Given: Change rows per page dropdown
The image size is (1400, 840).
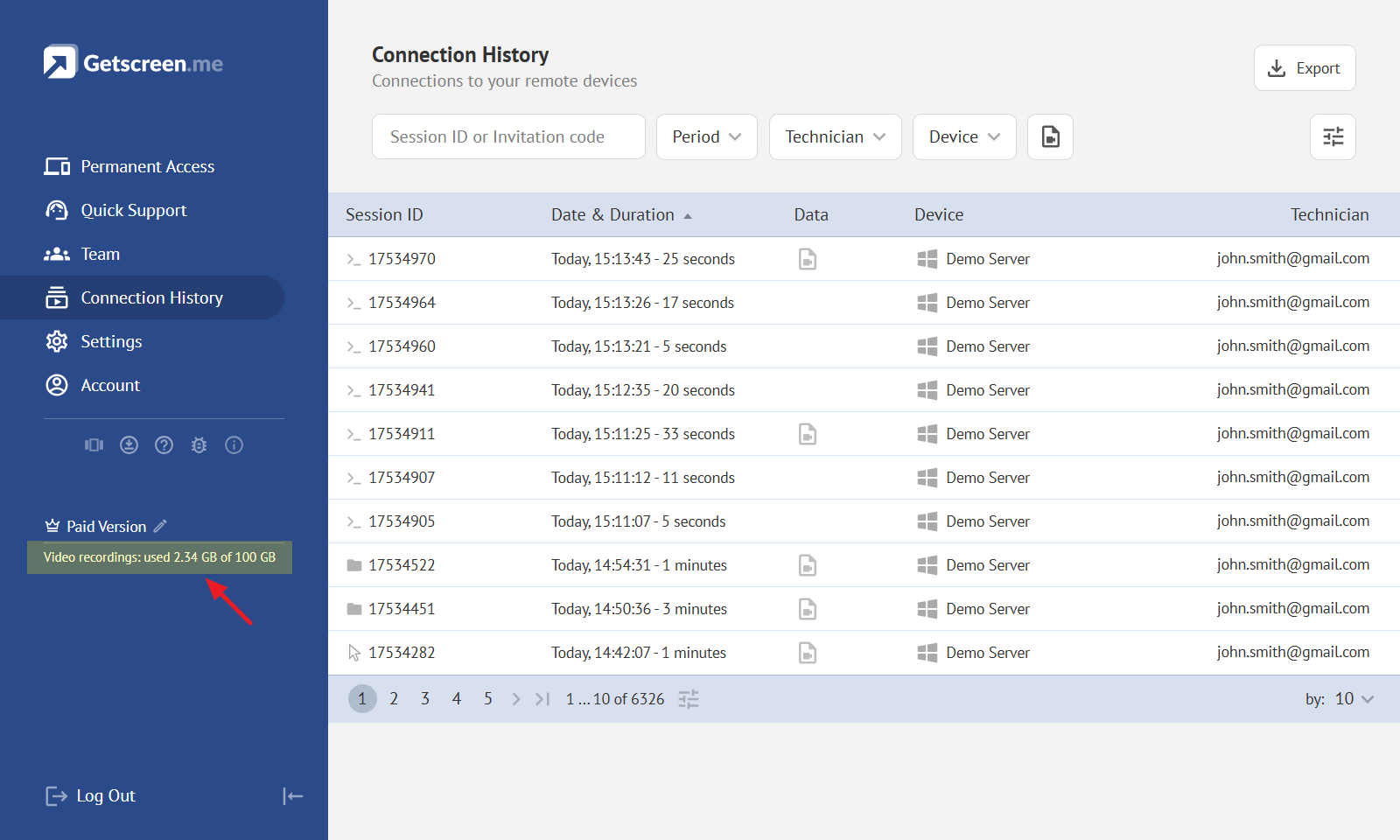Looking at the screenshot, I should click(1354, 699).
